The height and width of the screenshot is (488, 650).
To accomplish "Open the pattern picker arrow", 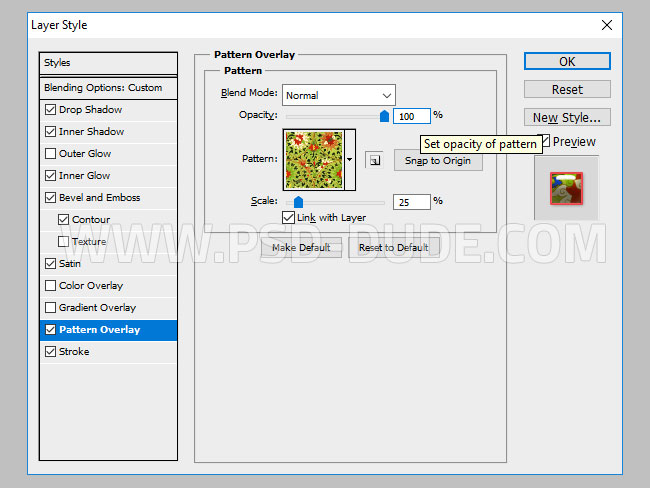I will point(350,160).
